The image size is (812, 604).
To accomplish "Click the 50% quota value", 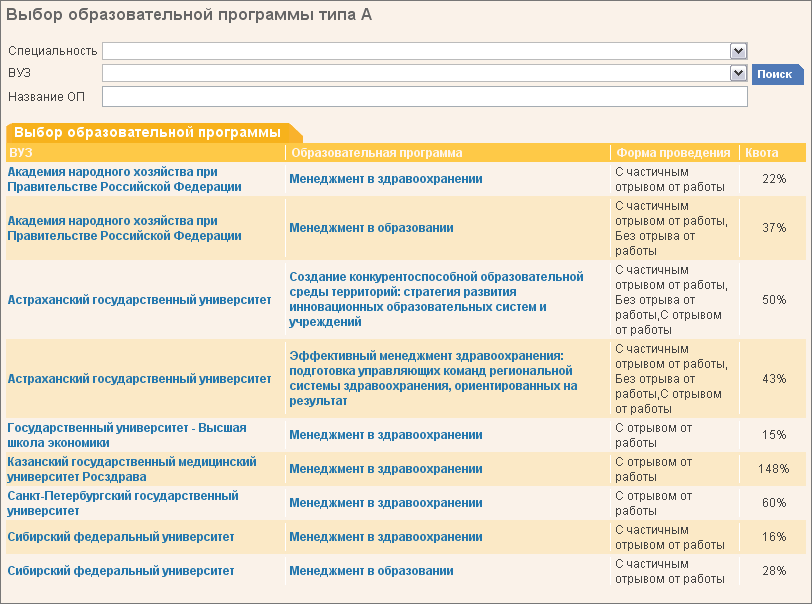I will 774,300.
